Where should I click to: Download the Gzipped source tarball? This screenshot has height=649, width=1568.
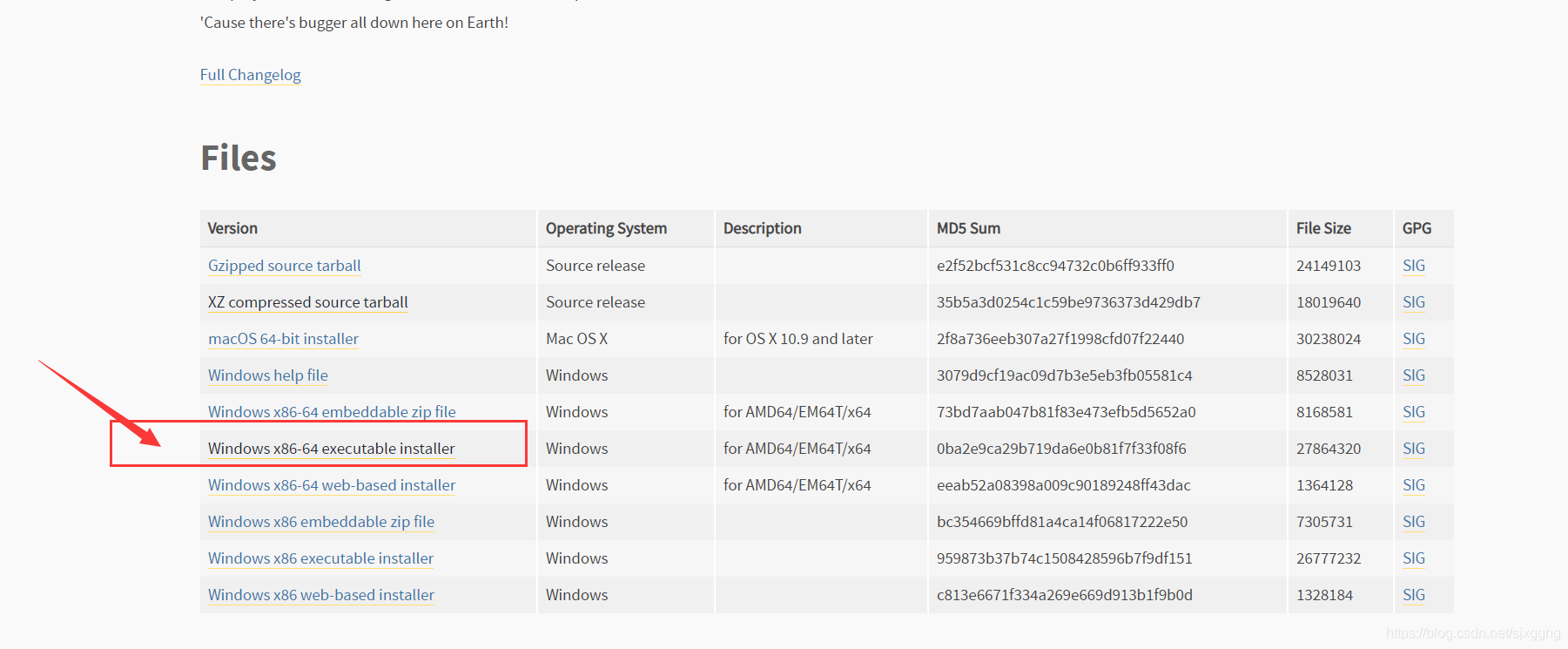[284, 266]
